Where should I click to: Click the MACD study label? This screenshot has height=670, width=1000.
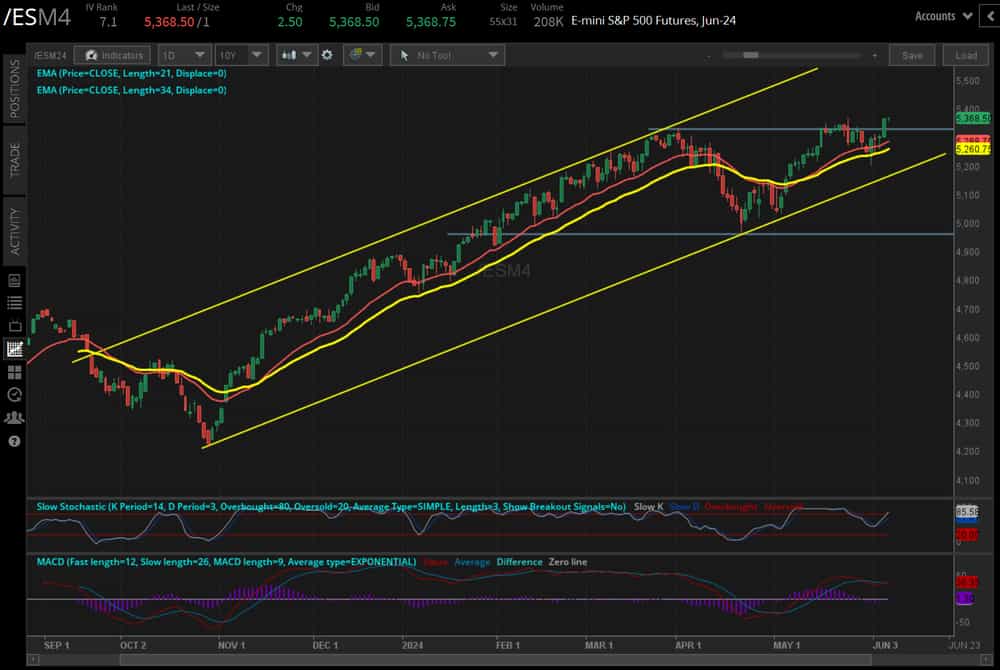pos(226,562)
